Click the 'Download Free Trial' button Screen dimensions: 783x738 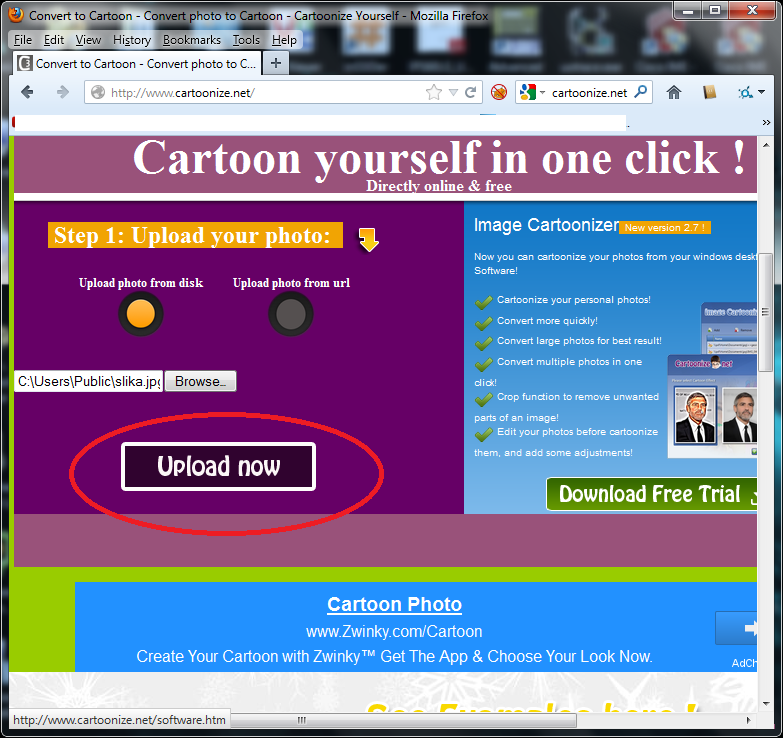651,494
